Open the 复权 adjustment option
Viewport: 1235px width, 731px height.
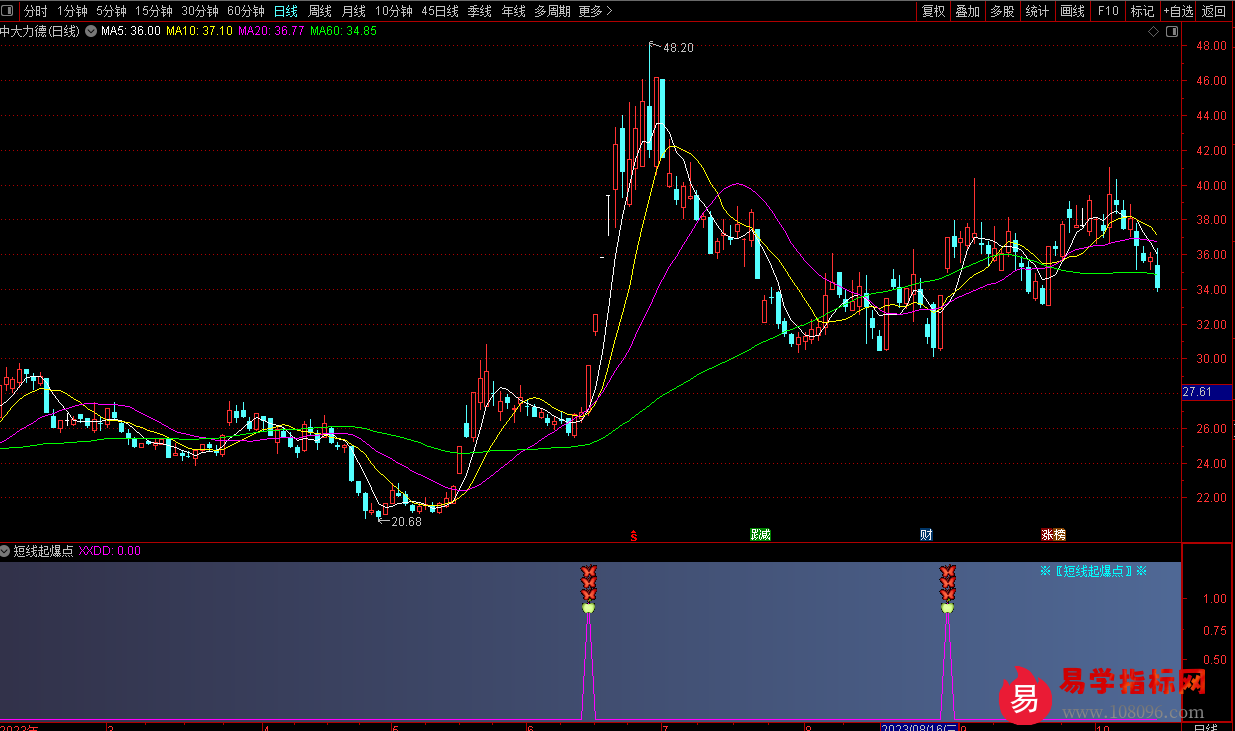point(933,11)
